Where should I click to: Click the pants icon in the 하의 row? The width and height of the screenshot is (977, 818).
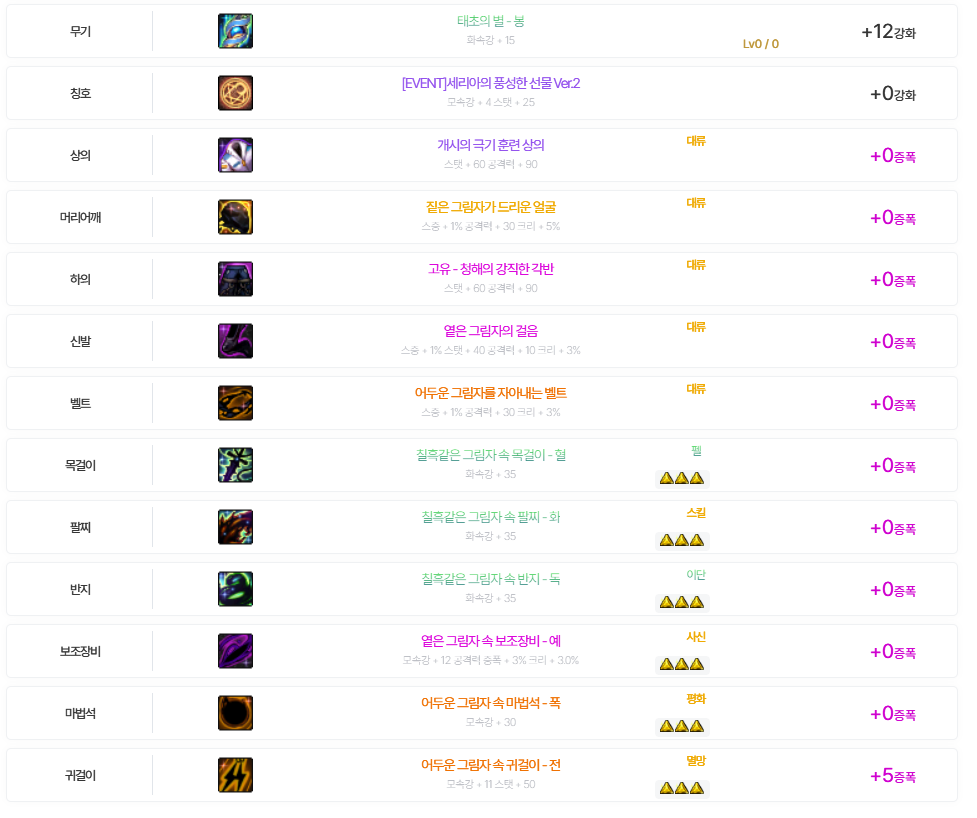pyautogui.click(x=235, y=279)
